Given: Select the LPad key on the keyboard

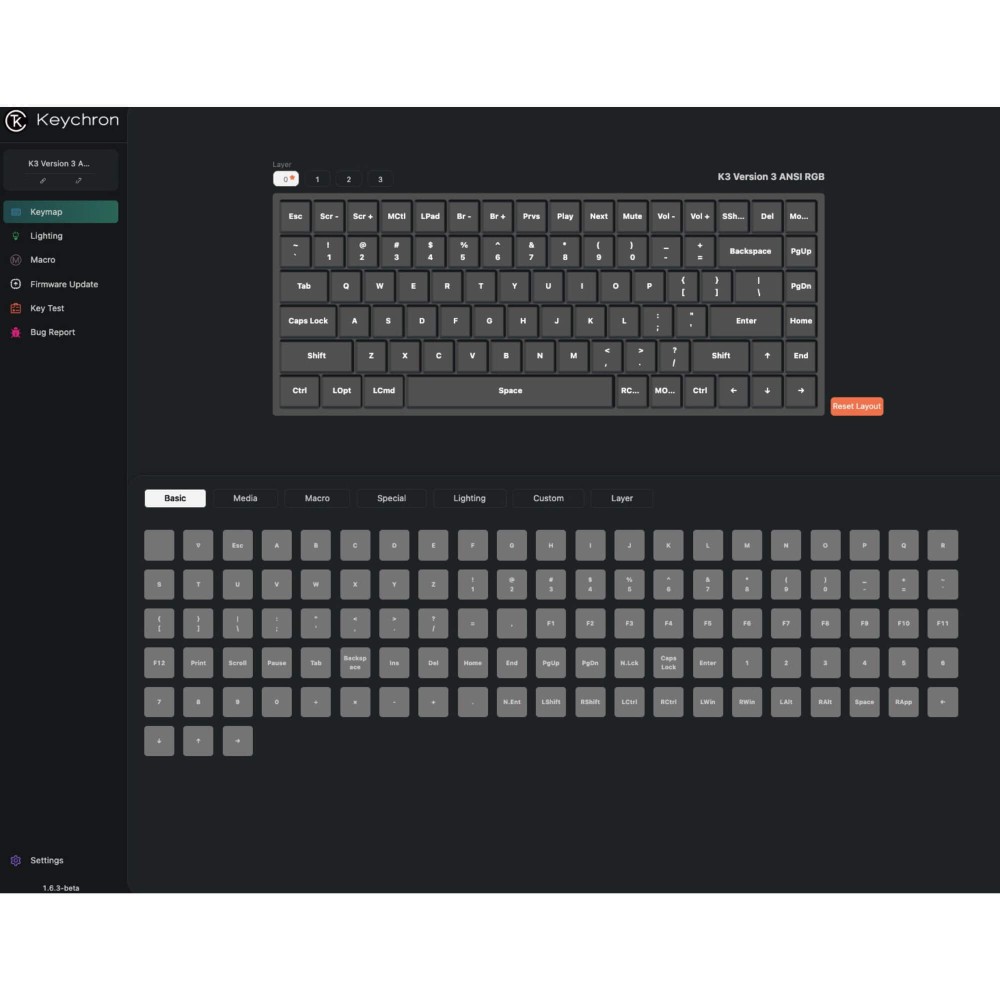Looking at the screenshot, I should (x=430, y=217).
